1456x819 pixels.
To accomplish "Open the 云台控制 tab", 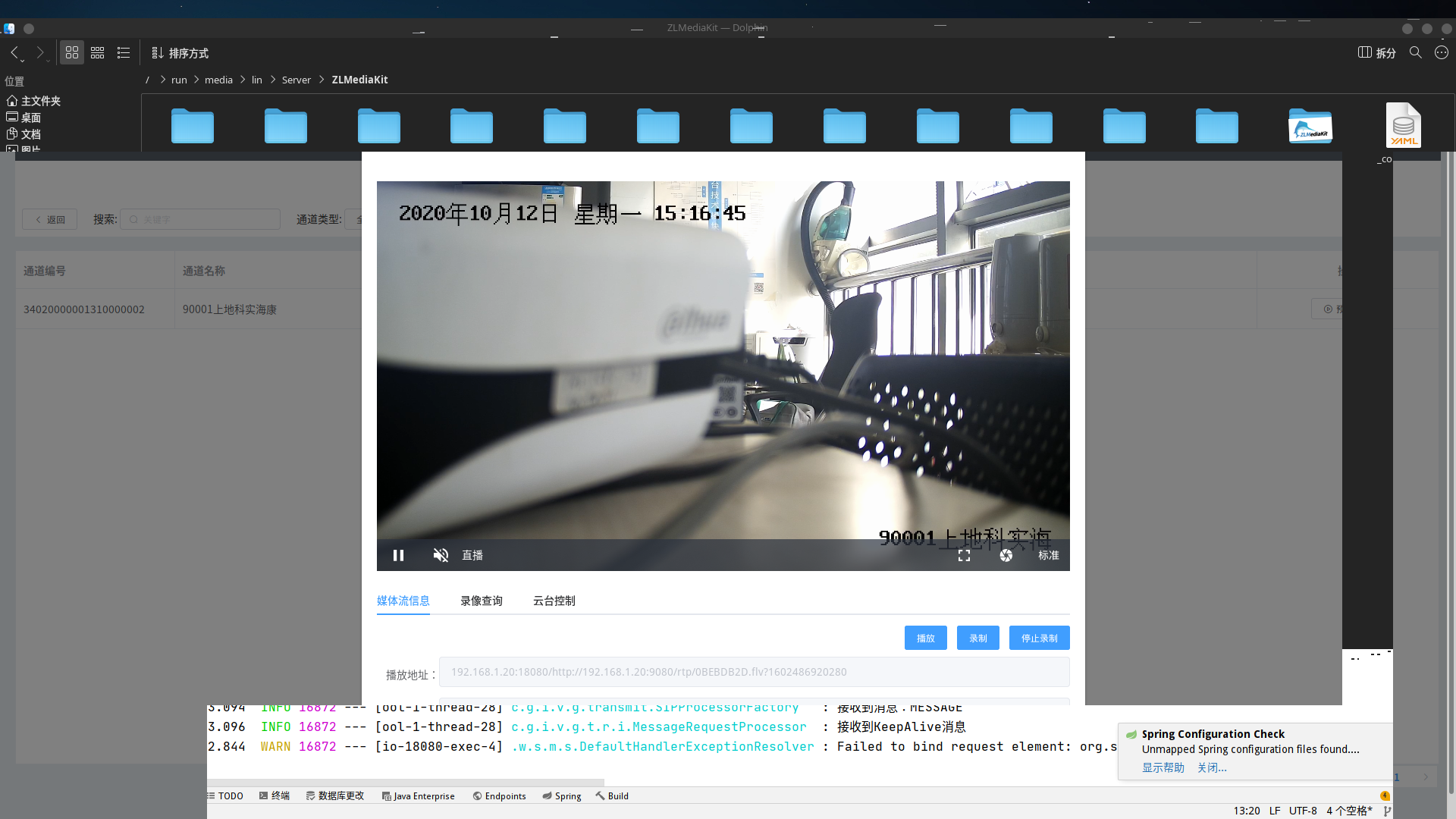I will pyautogui.click(x=554, y=601).
